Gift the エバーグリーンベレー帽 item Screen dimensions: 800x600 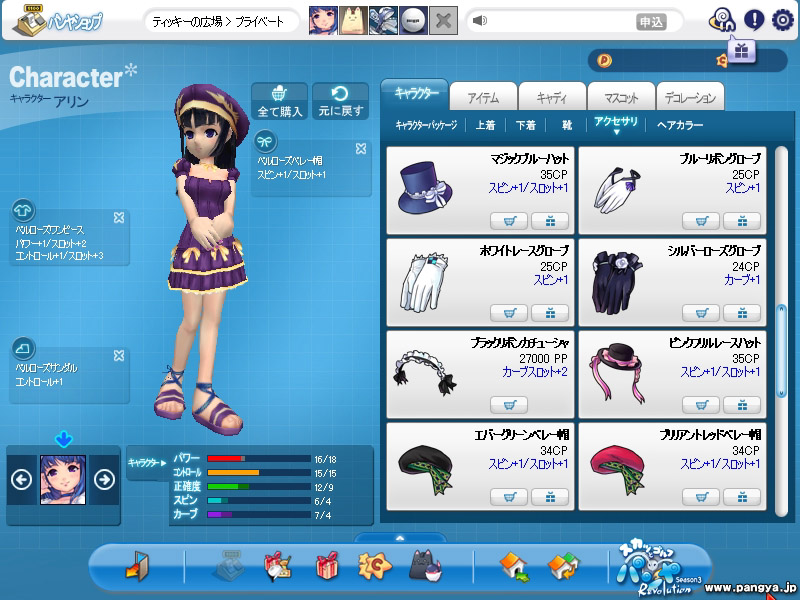(x=549, y=497)
